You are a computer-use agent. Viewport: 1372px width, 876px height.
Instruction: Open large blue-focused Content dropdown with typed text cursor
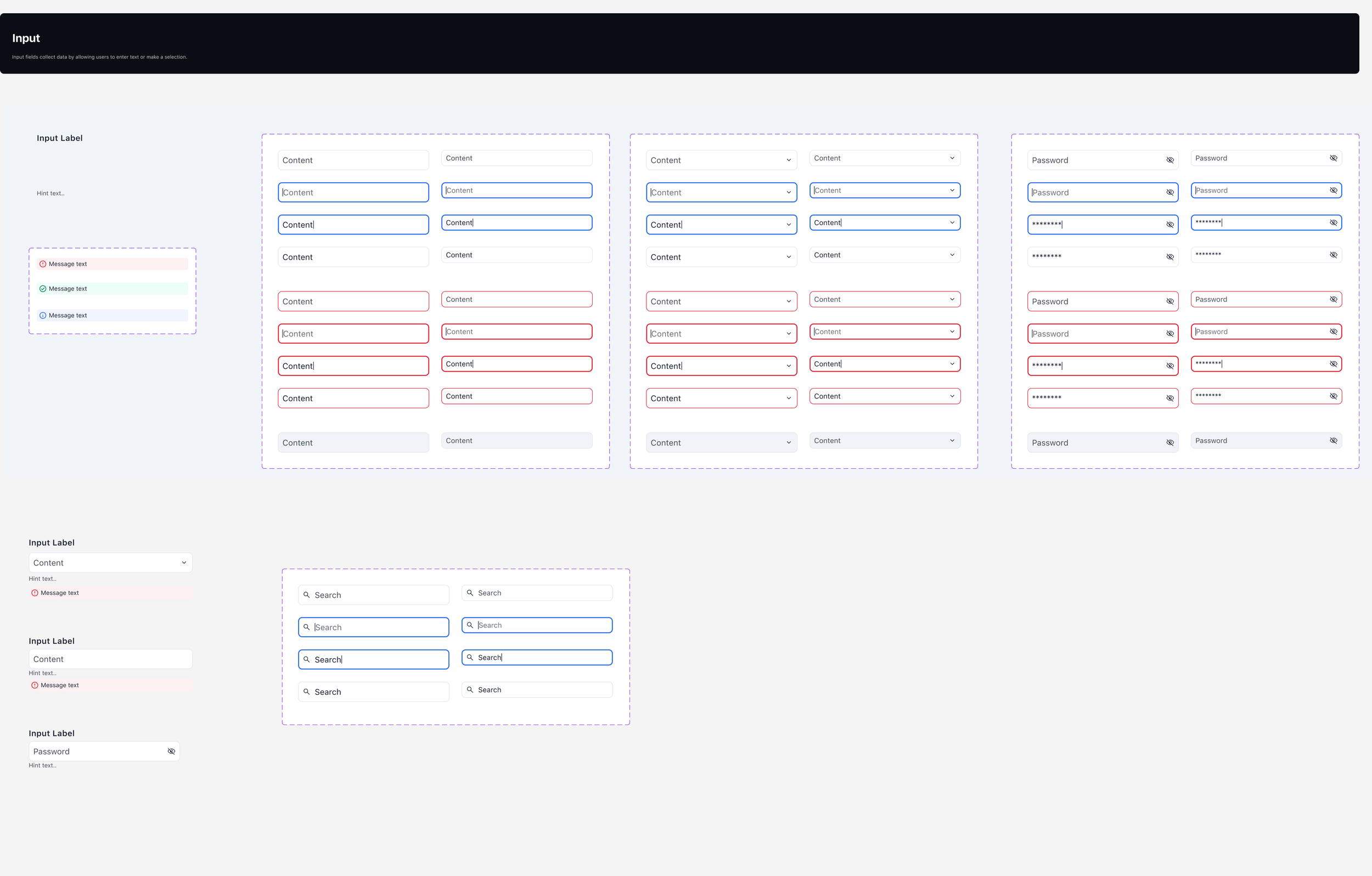789,225
